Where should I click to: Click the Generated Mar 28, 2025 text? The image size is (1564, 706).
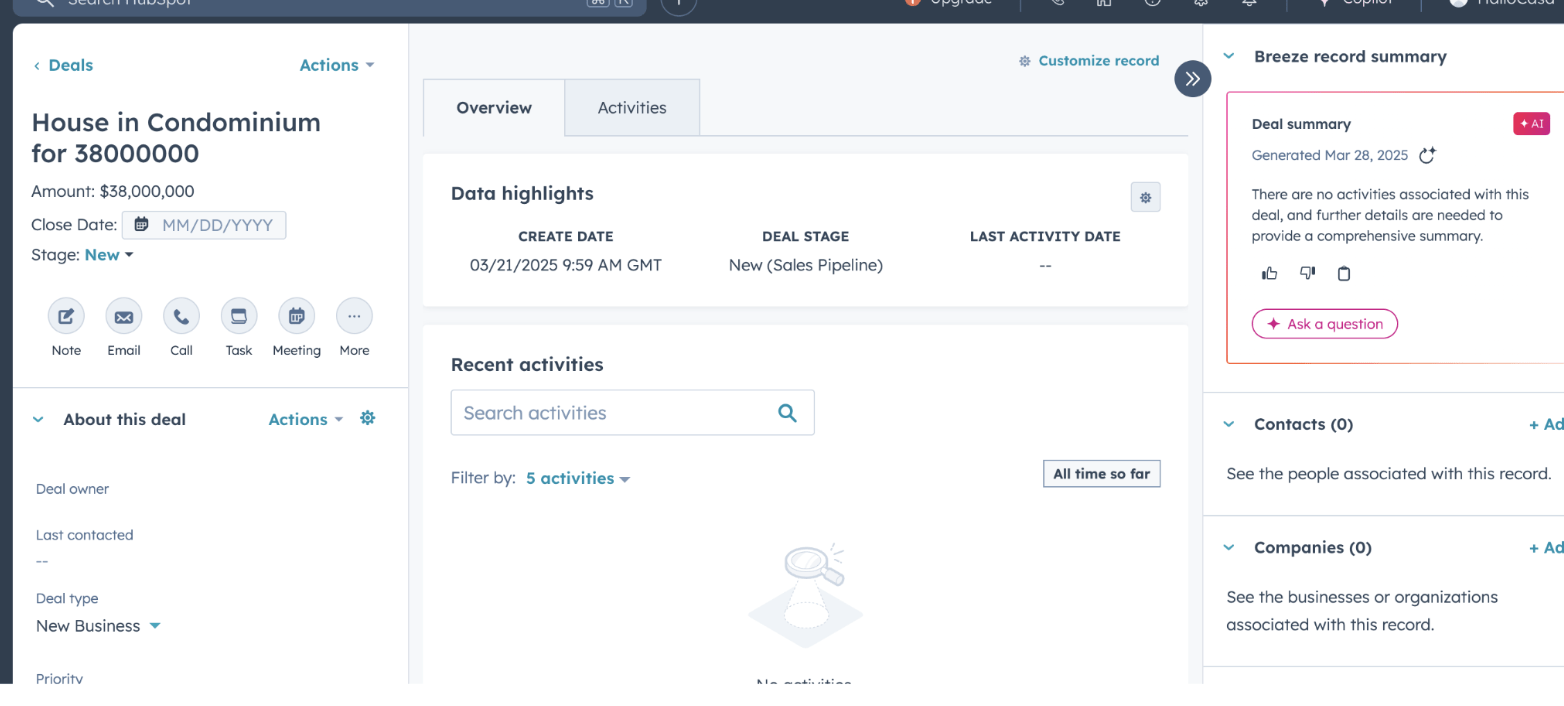point(1330,155)
